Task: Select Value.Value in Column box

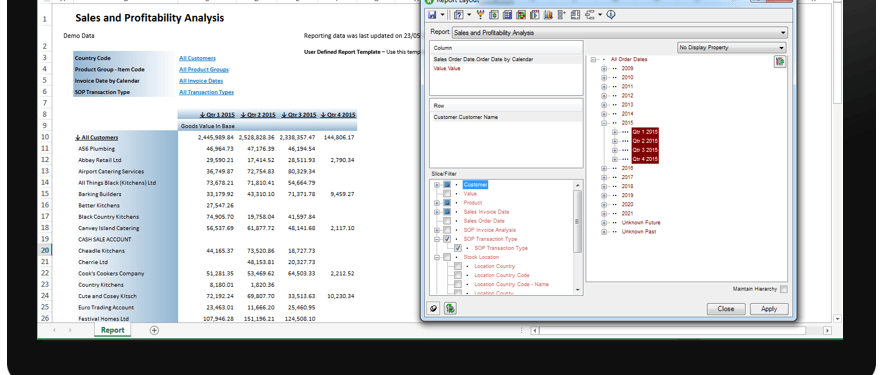Action: [x=447, y=68]
